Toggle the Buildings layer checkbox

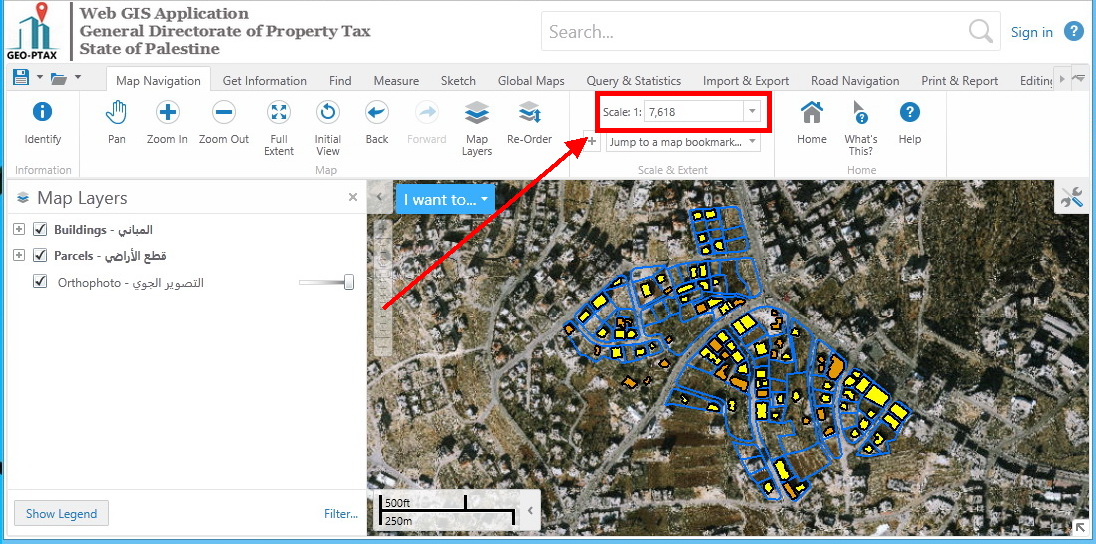40,229
